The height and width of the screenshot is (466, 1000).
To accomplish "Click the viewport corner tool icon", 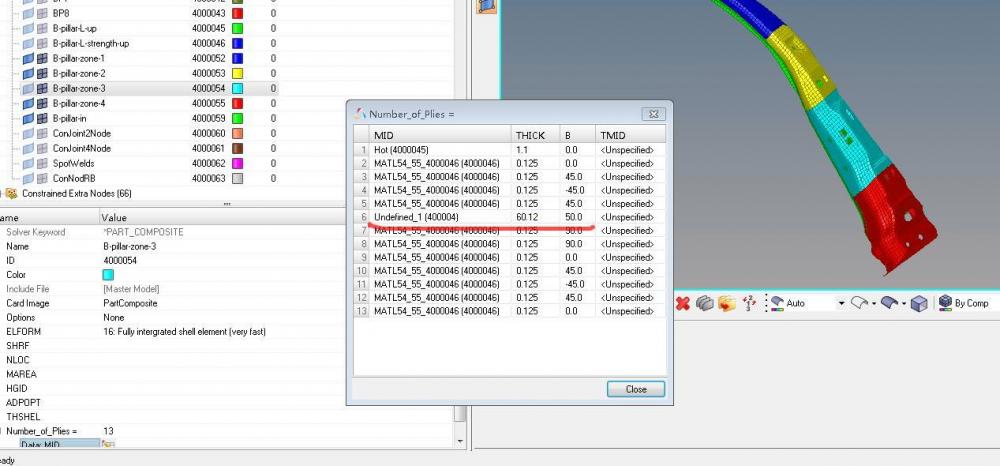I will tap(486, 6).
